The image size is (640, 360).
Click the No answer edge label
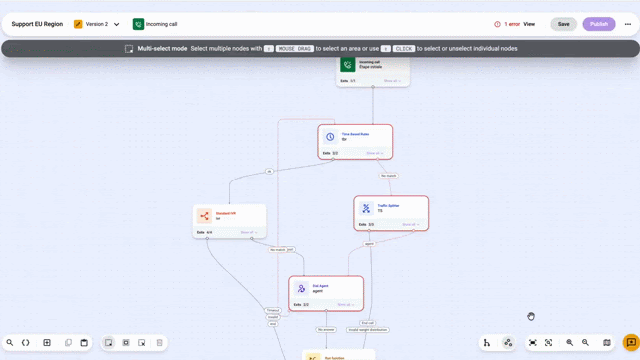click(x=326, y=329)
